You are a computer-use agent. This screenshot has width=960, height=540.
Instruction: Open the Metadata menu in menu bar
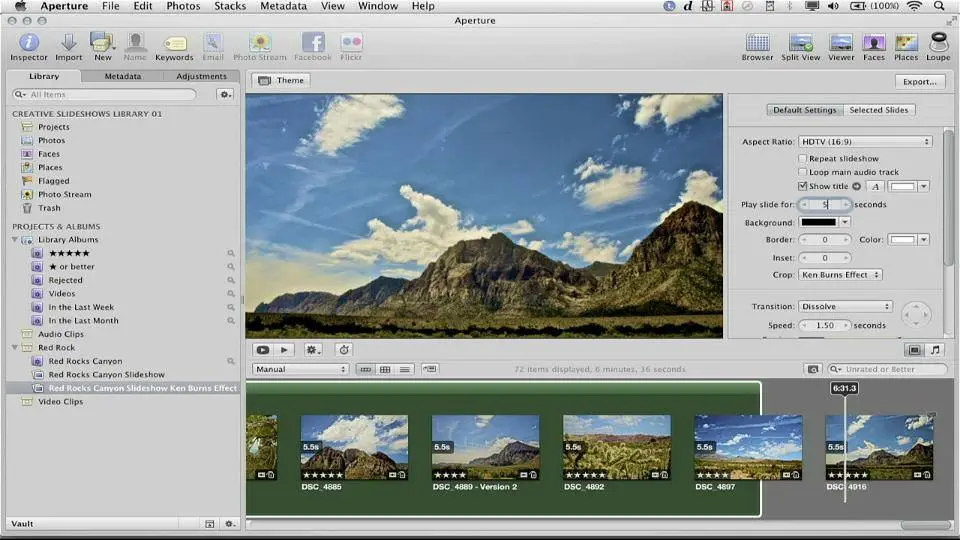pos(283,6)
